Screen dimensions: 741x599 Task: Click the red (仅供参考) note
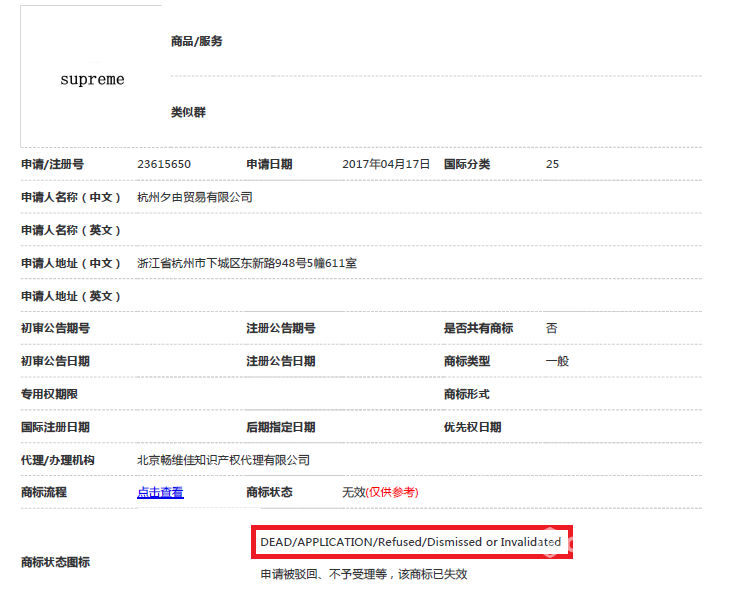(392, 492)
